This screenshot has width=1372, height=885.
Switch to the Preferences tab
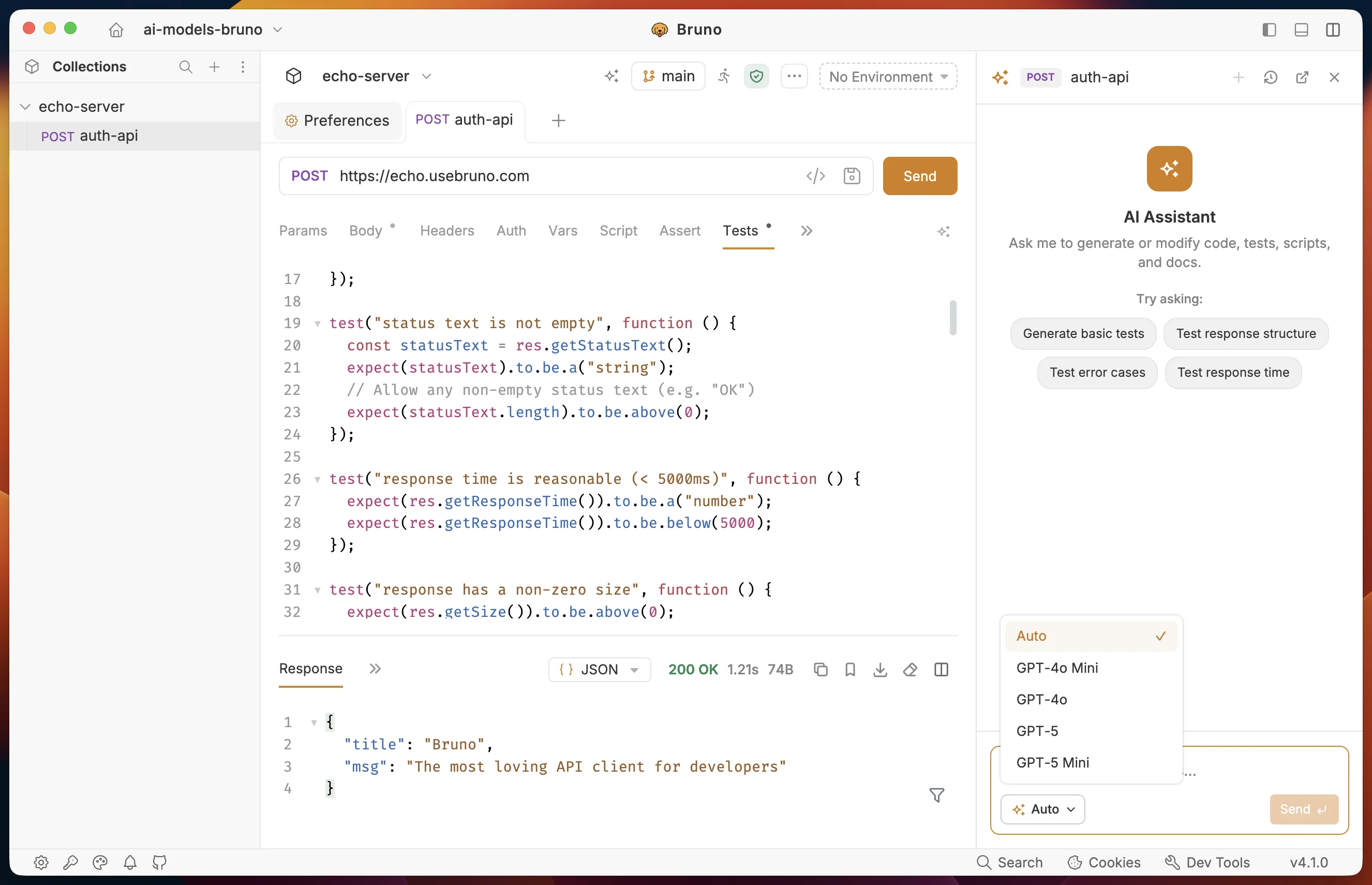tap(337, 120)
